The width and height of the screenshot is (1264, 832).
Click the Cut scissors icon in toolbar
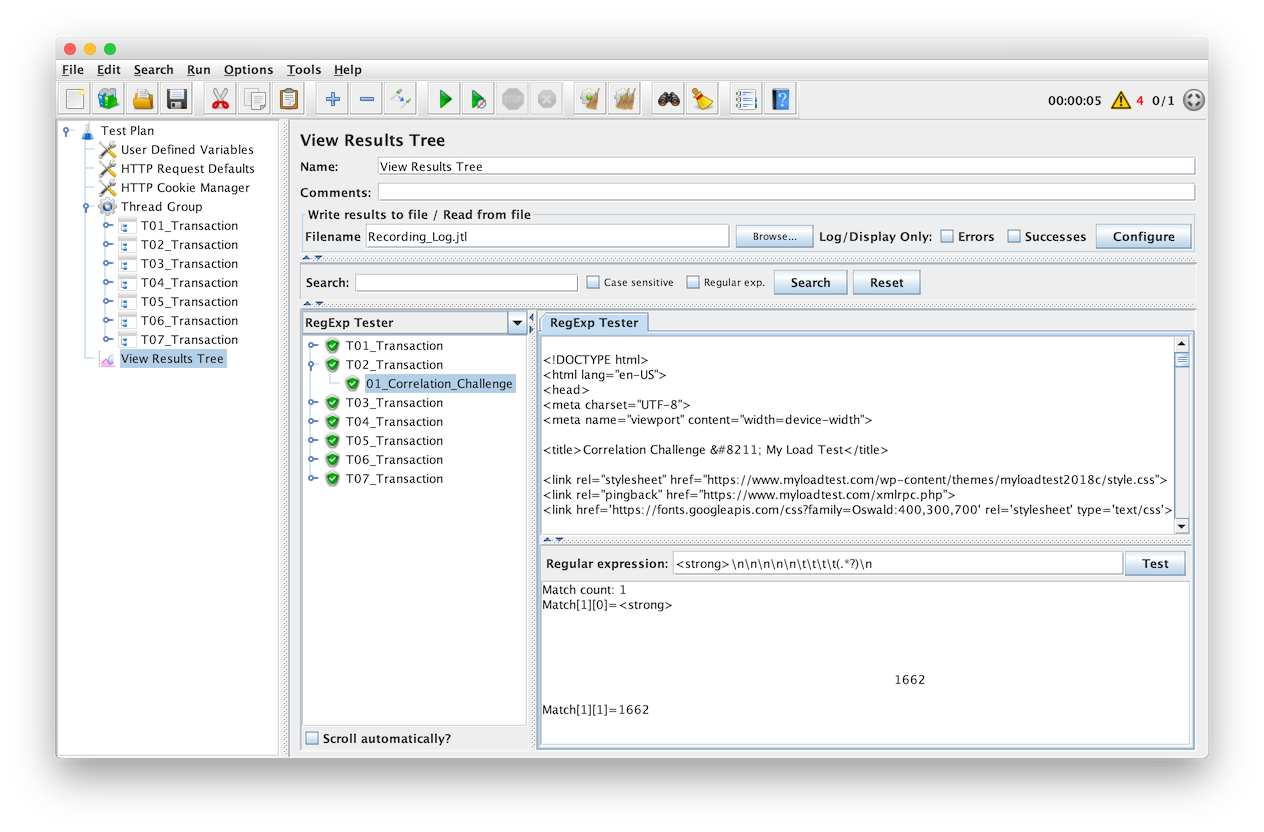coord(221,99)
